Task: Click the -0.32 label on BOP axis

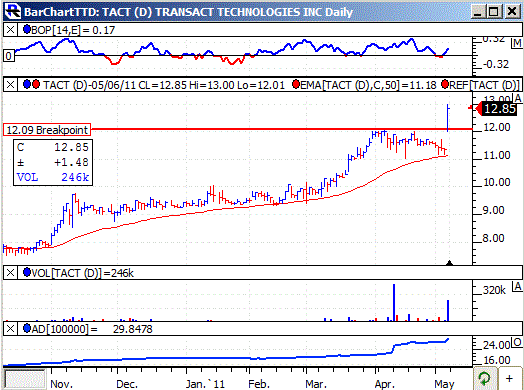Action: click(x=496, y=64)
